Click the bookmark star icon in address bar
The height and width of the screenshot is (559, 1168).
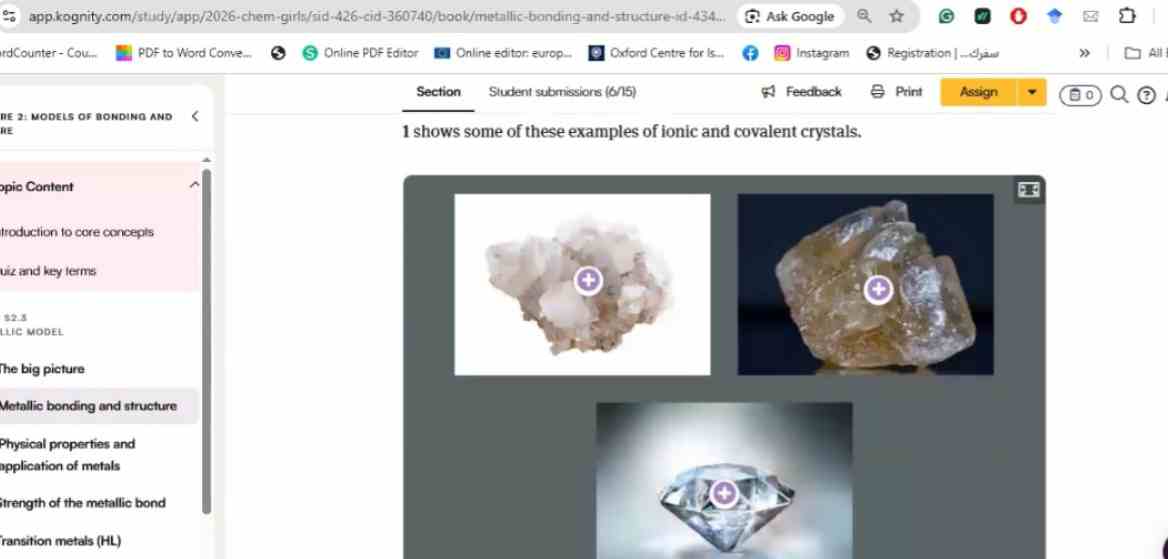897,16
